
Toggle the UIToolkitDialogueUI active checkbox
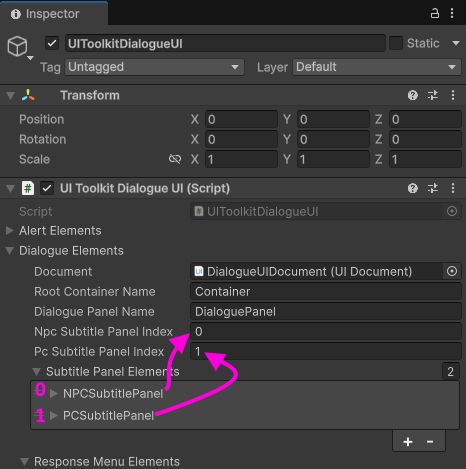pos(52,43)
